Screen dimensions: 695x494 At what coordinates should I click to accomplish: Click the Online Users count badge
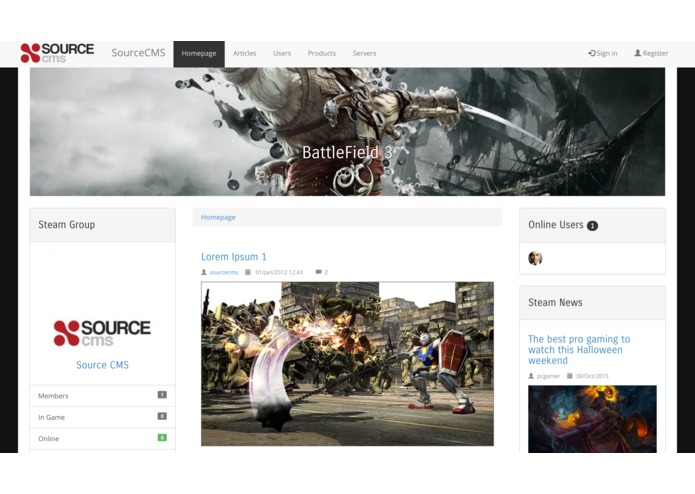pos(593,226)
